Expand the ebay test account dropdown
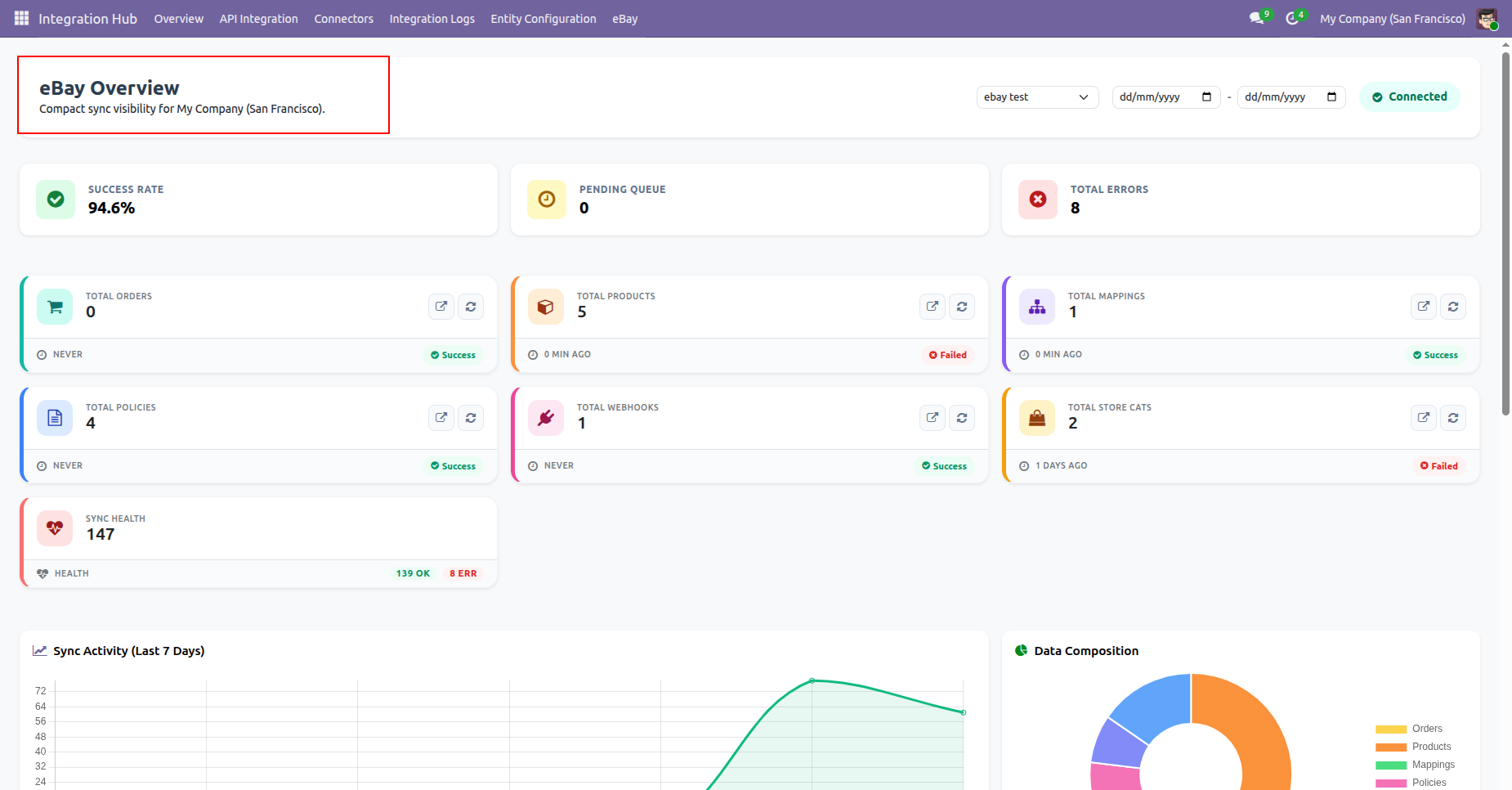The image size is (1512, 790). tap(1037, 97)
